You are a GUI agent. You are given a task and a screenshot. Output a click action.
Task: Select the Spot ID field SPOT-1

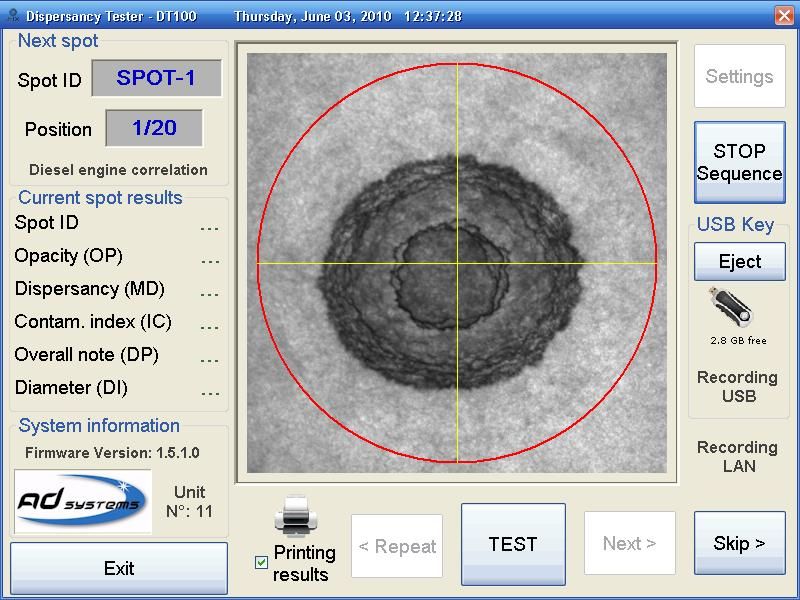(156, 78)
